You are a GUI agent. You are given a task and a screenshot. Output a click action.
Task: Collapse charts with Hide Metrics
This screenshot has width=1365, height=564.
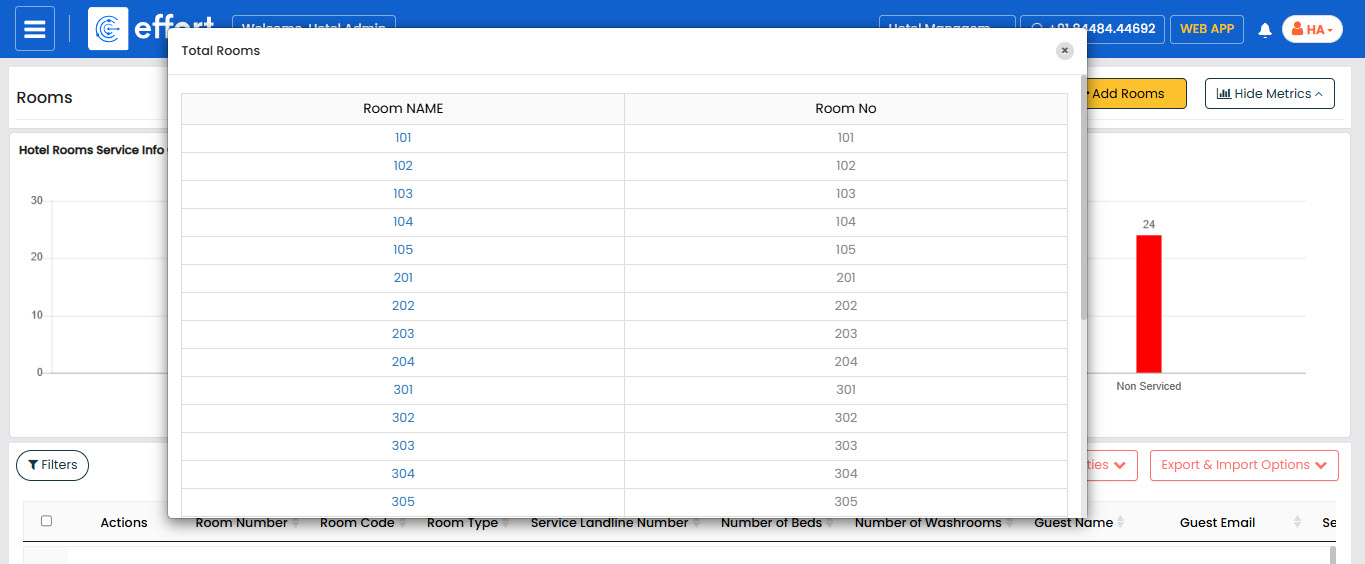coord(1269,94)
